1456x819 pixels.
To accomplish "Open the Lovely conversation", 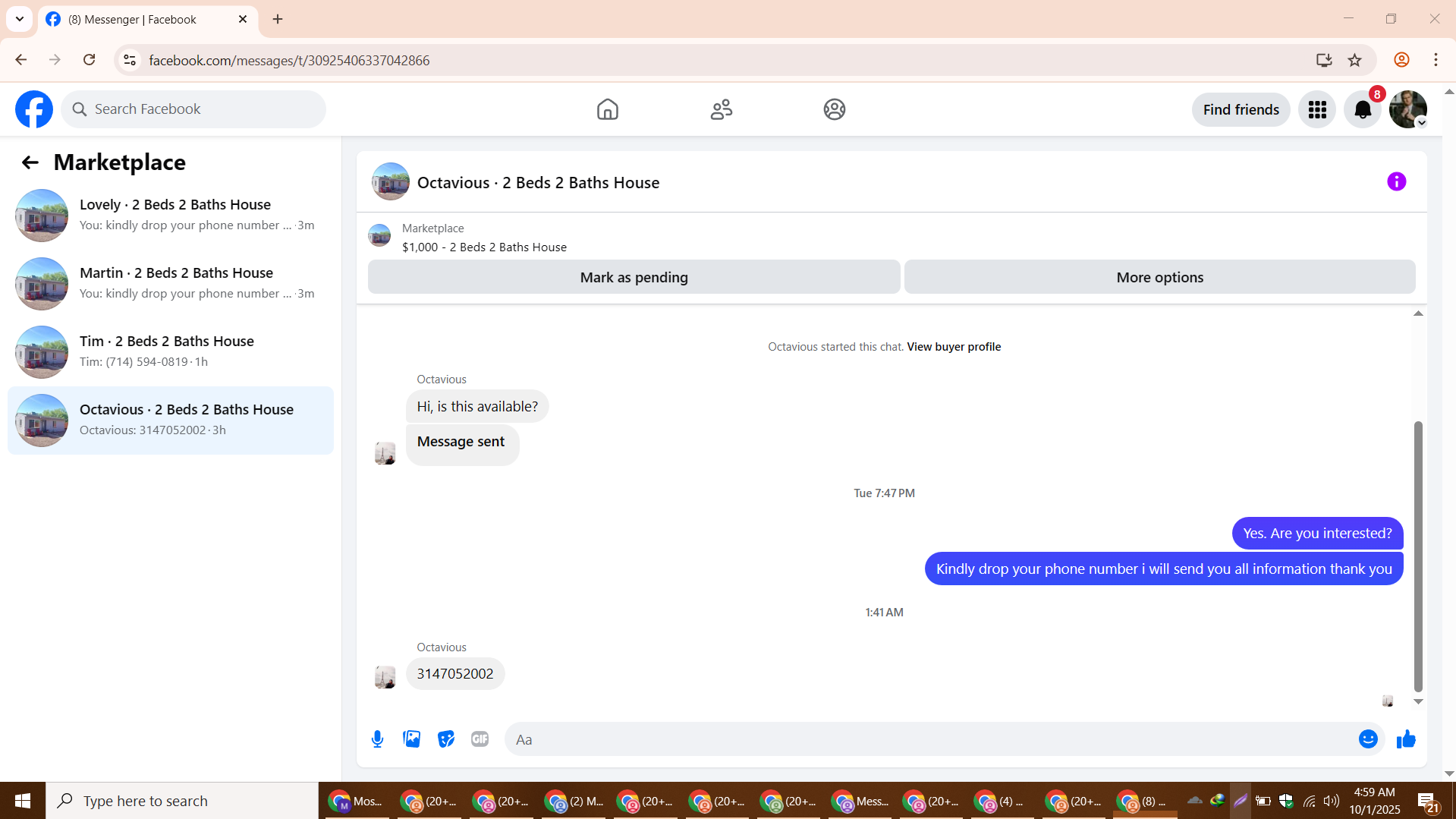I will point(171,216).
